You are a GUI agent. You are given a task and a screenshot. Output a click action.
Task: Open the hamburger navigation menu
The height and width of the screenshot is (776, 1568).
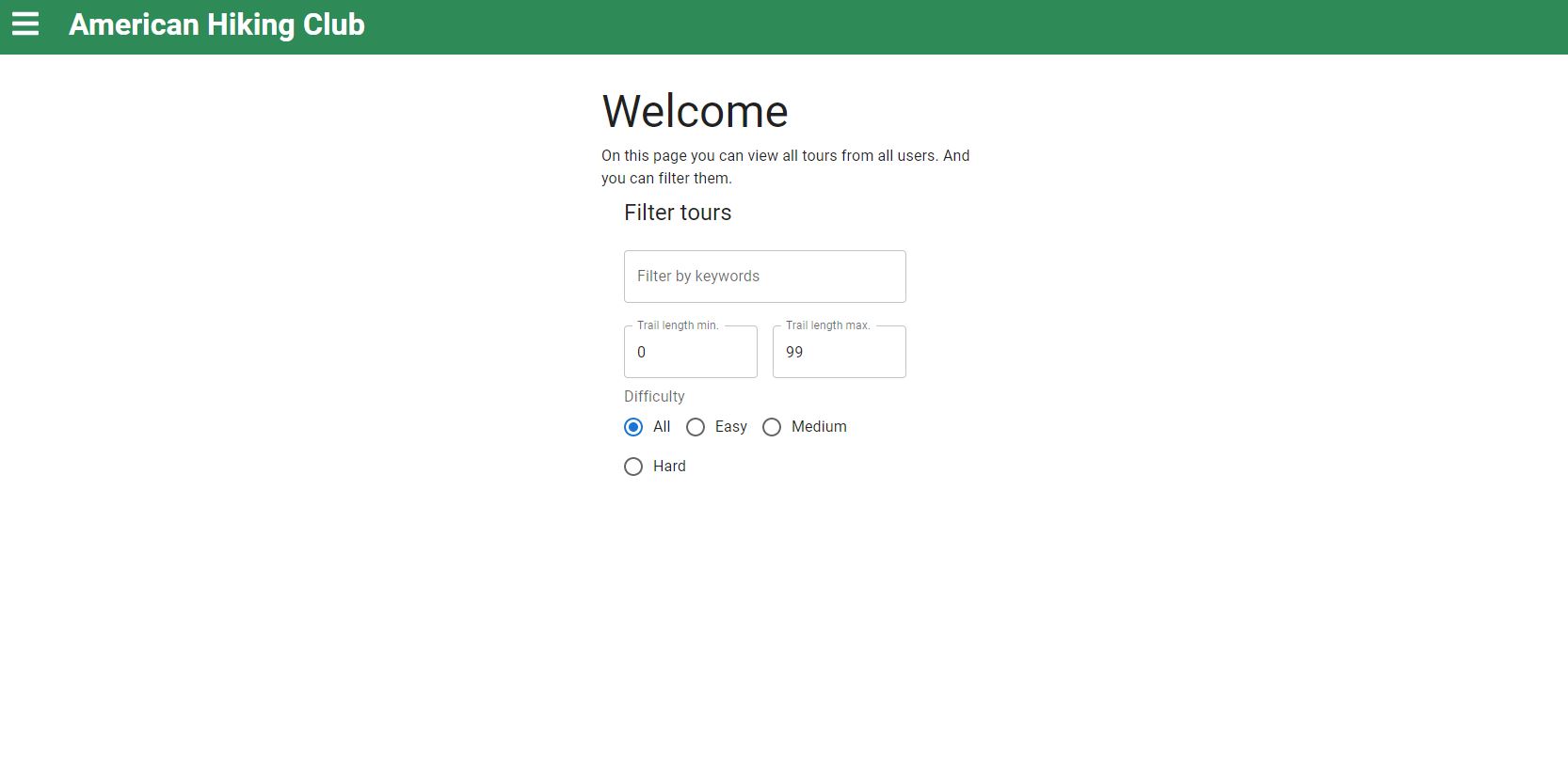pyautogui.click(x=25, y=24)
